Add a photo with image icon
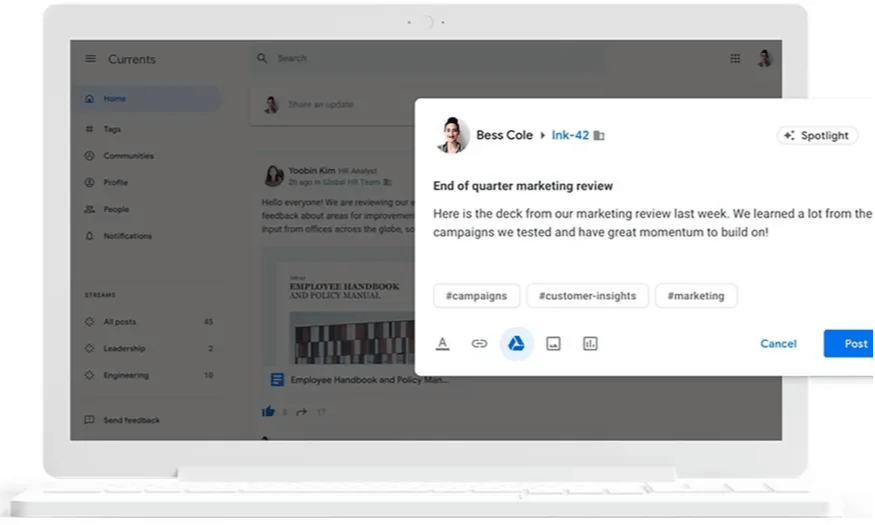This screenshot has height=525, width=875. tap(553, 344)
